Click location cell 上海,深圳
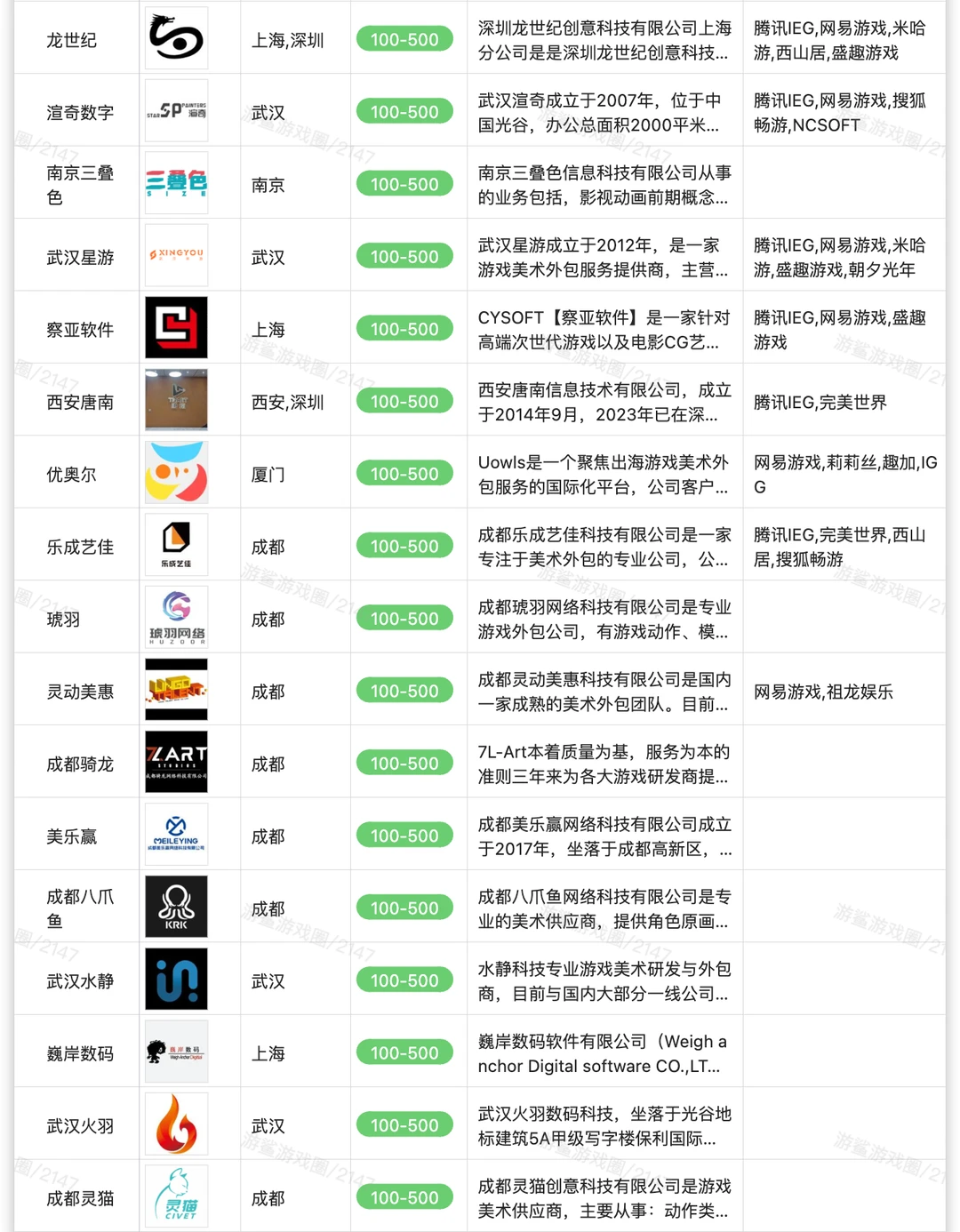 [x=288, y=41]
